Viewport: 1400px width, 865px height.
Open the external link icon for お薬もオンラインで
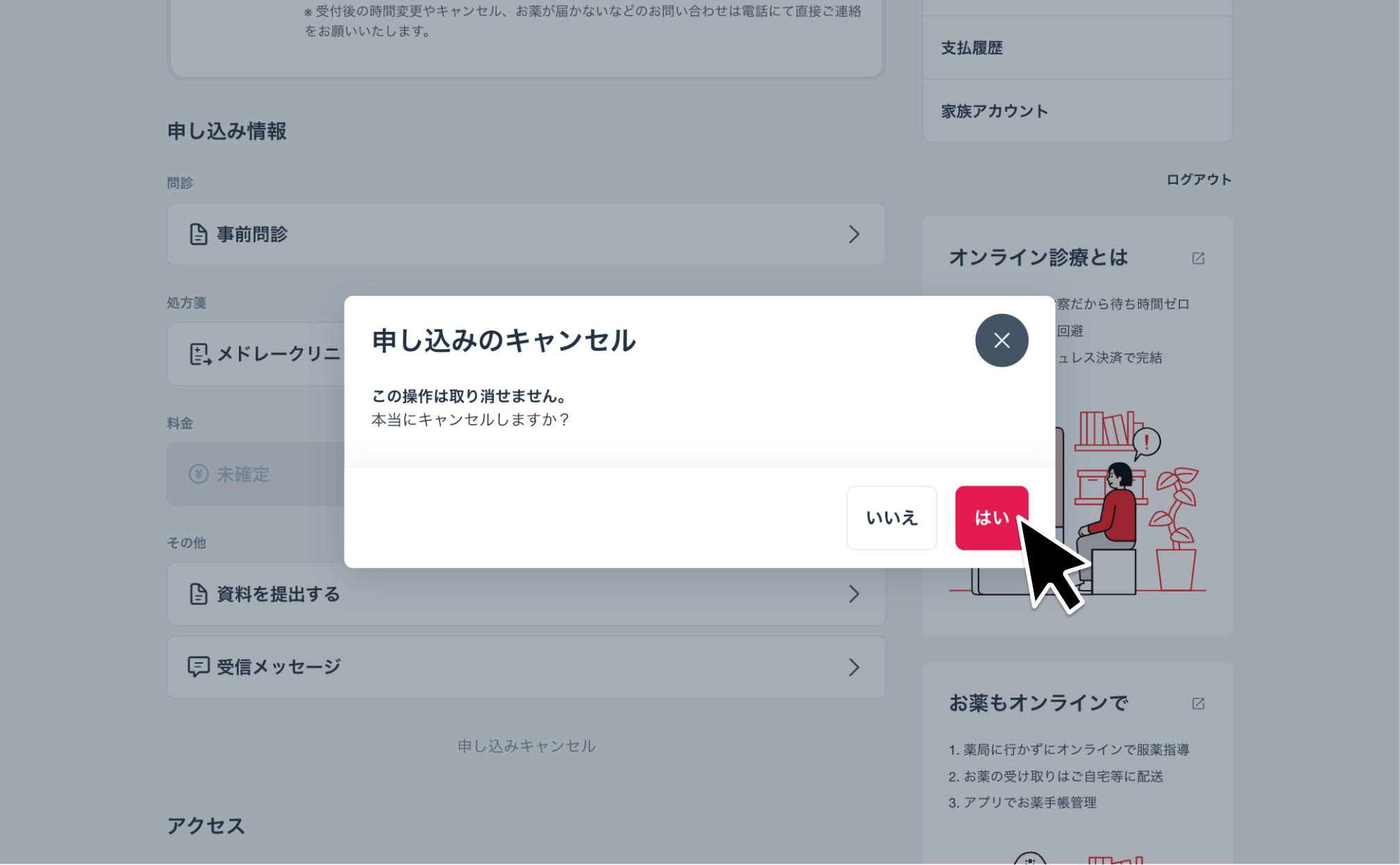[1198, 704]
